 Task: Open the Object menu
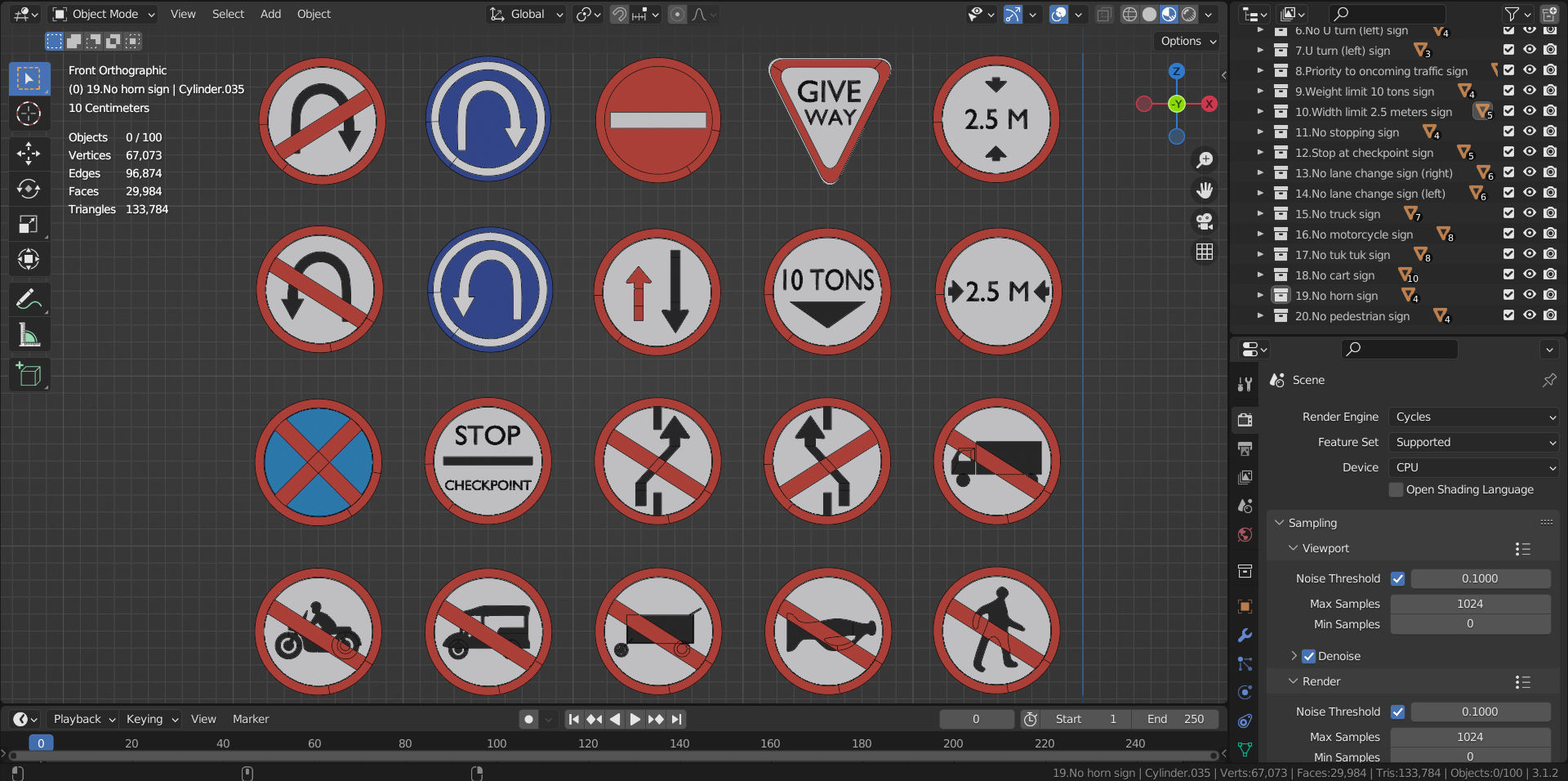click(x=314, y=14)
